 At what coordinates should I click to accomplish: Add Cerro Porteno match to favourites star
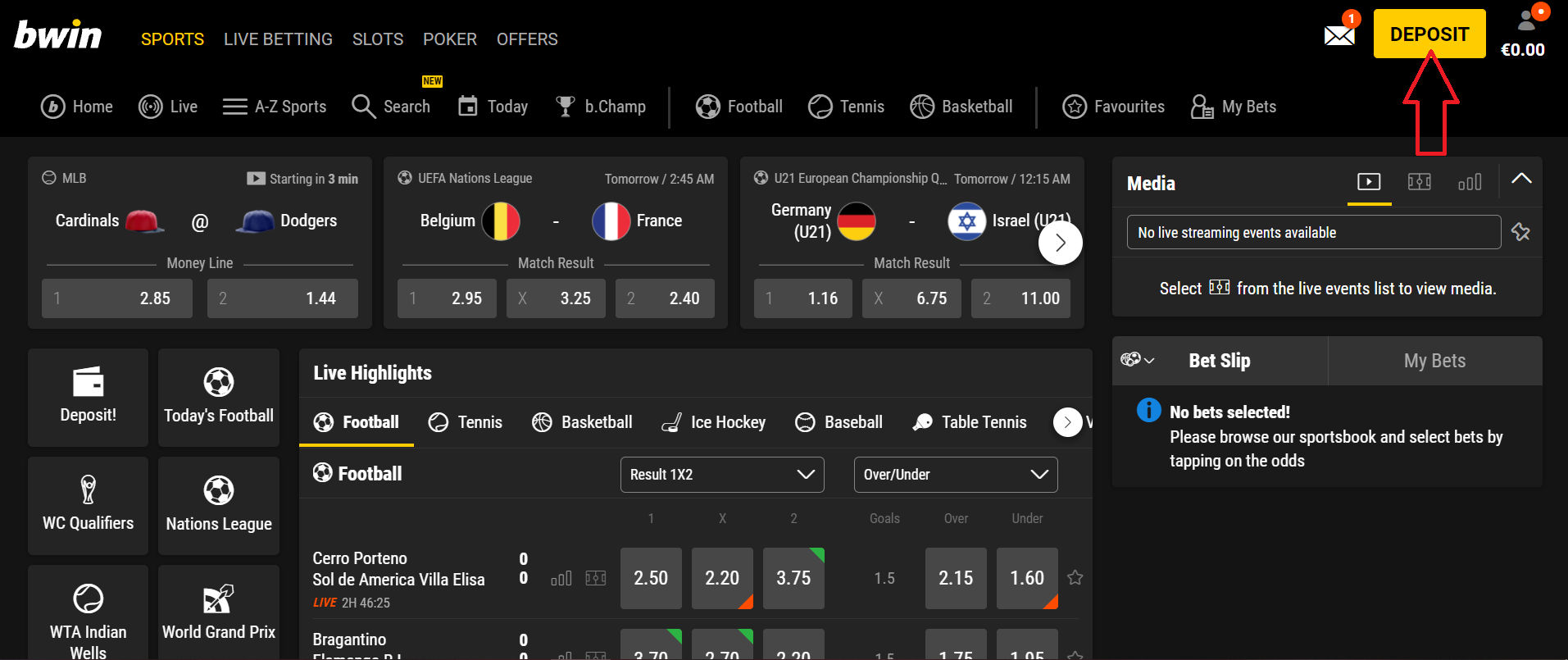pos(1075,578)
